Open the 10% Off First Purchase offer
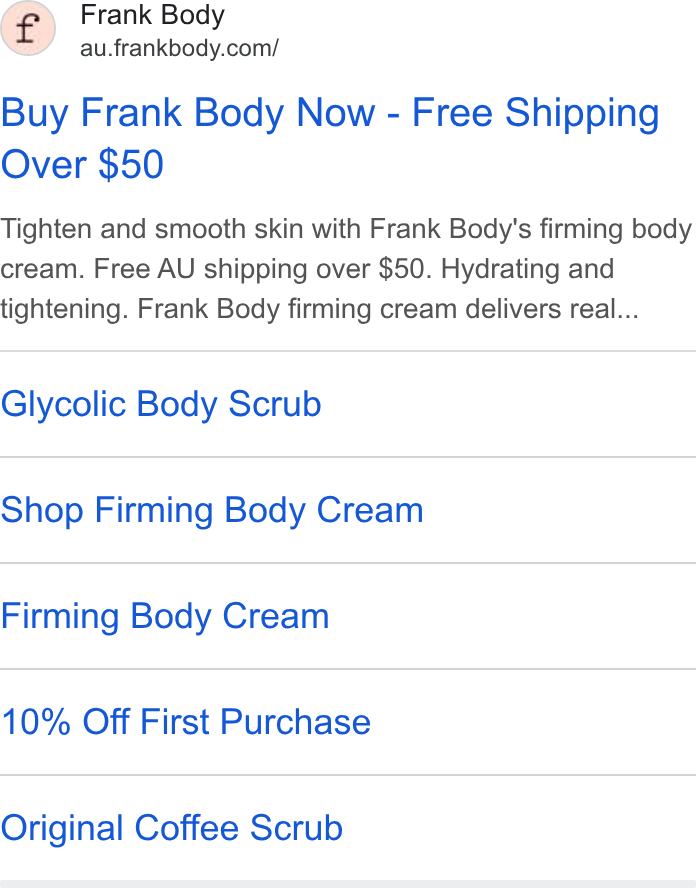This screenshot has height=888, width=696. coord(186,722)
